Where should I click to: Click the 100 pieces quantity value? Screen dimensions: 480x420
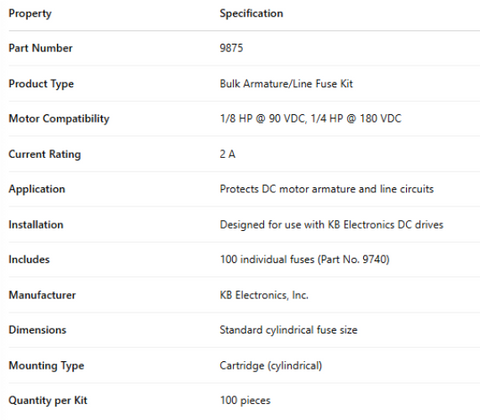point(245,400)
